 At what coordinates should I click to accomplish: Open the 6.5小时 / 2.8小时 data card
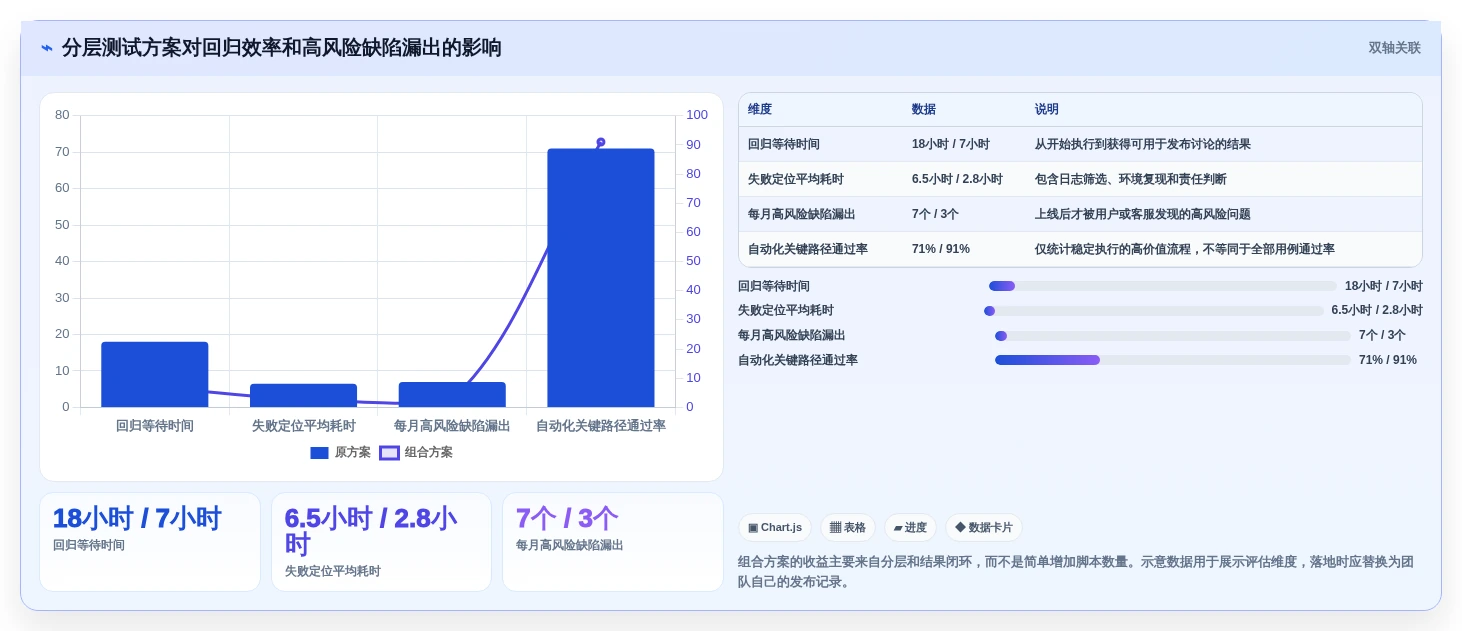pyautogui.click(x=381, y=542)
